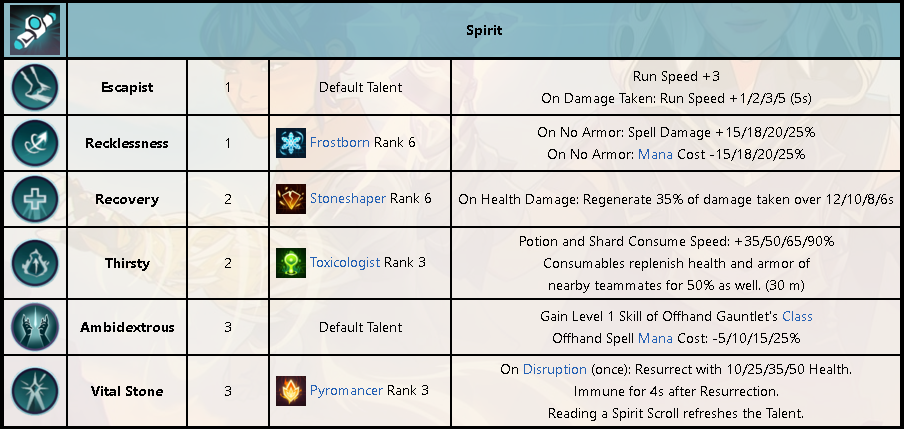Open the Pyromancer link
This screenshot has width=904, height=429.
tap(346, 391)
